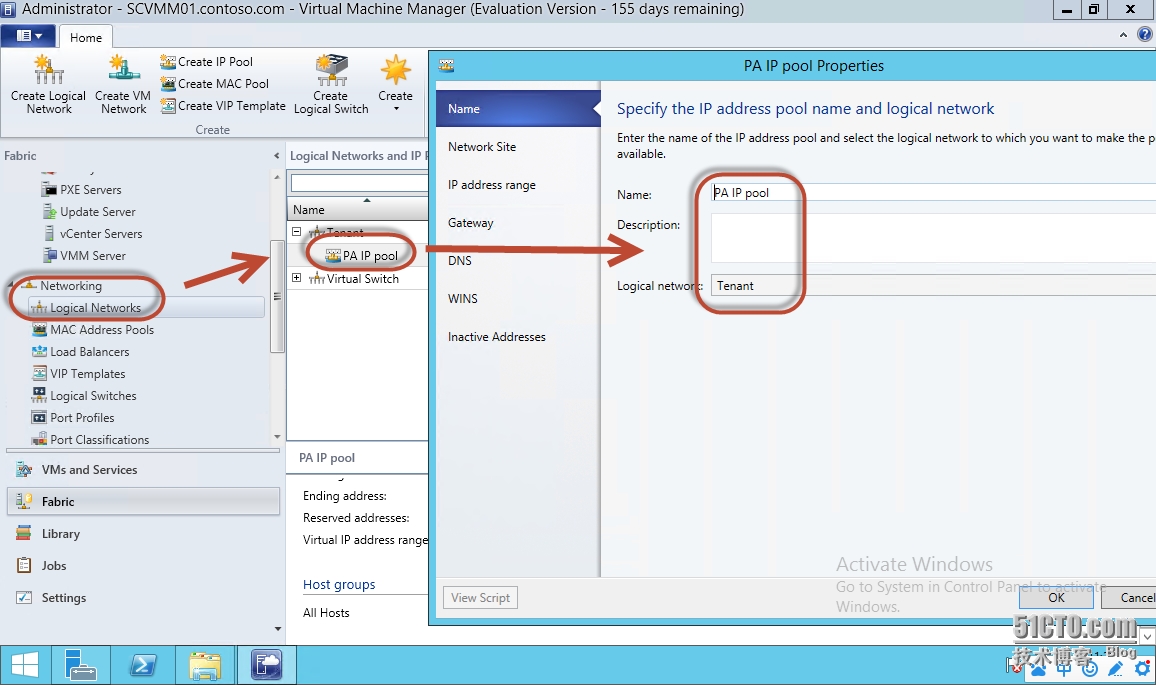Viewport: 1156px width, 685px height.
Task: Select Logical Networks tree item
Action: [146, 307]
